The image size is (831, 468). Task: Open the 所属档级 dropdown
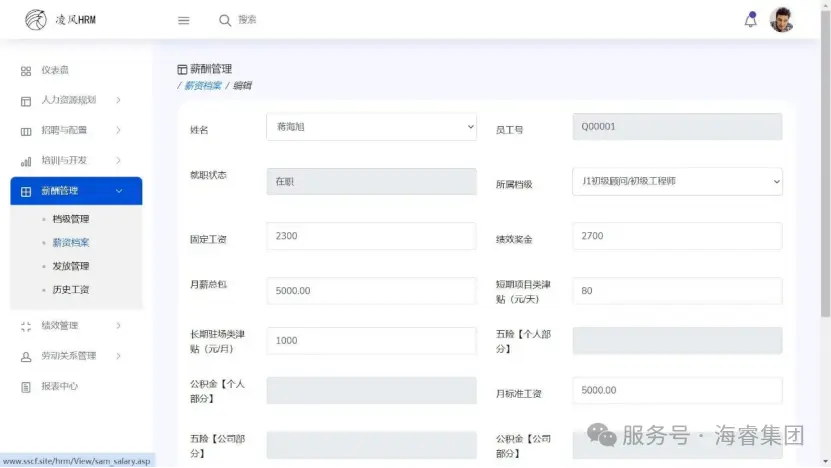[677, 182]
